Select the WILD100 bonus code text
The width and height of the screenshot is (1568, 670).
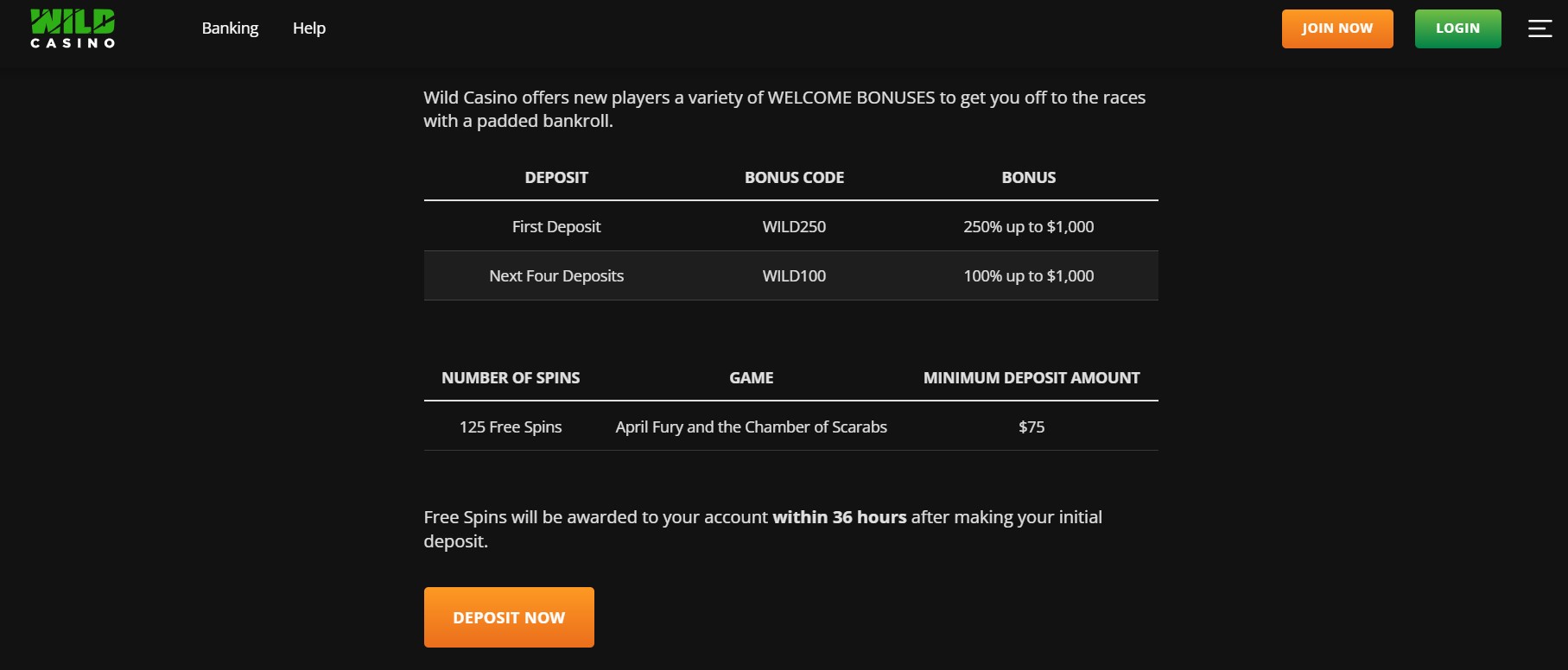pyautogui.click(x=794, y=276)
